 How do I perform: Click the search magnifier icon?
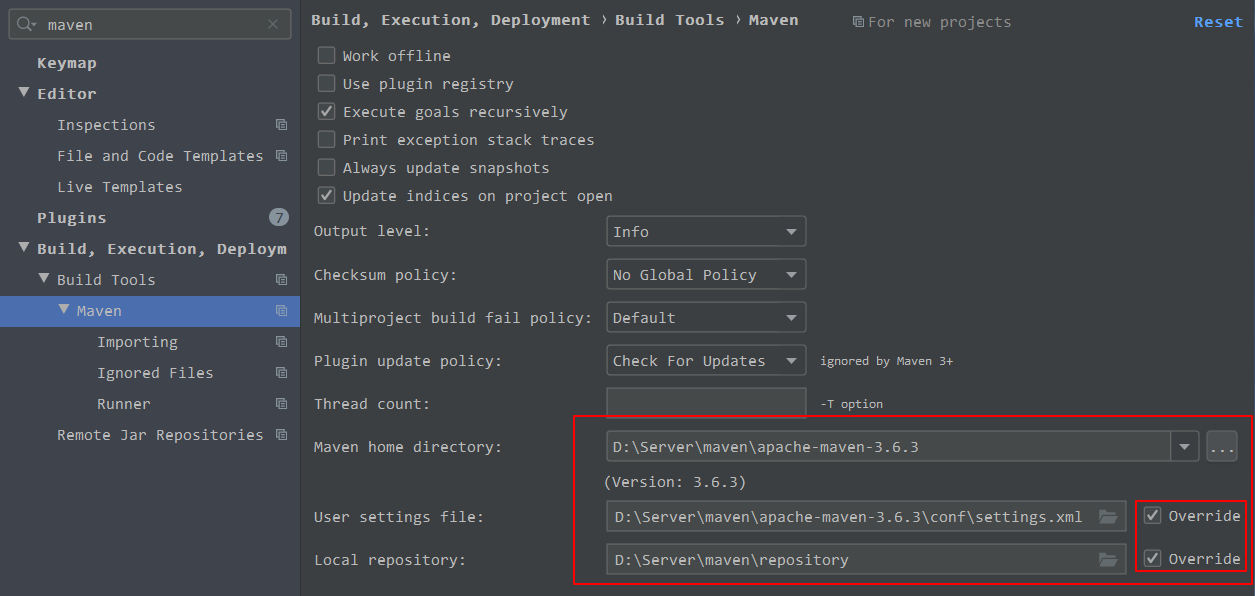(27, 24)
